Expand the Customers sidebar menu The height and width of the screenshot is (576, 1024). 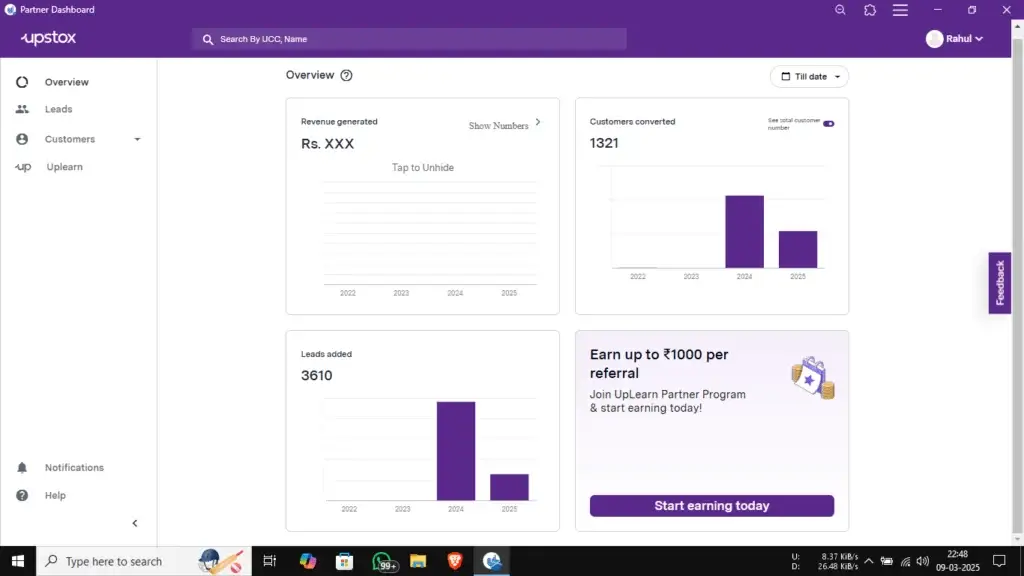click(137, 139)
